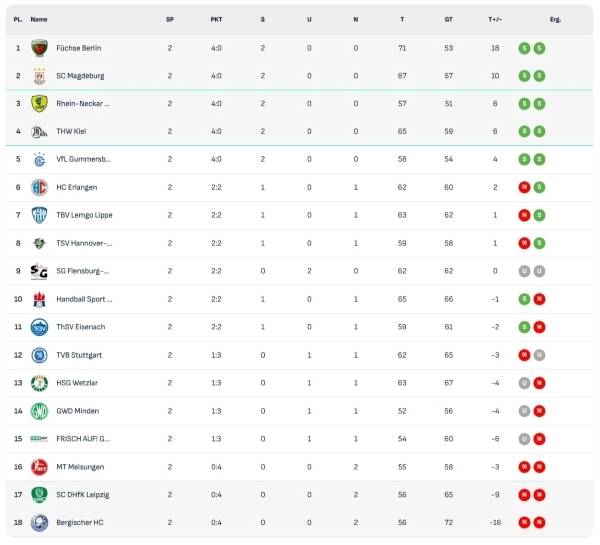Click the Füchse Berlin club logo
Image resolution: width=600 pixels, height=545 pixels.
pyautogui.click(x=39, y=48)
